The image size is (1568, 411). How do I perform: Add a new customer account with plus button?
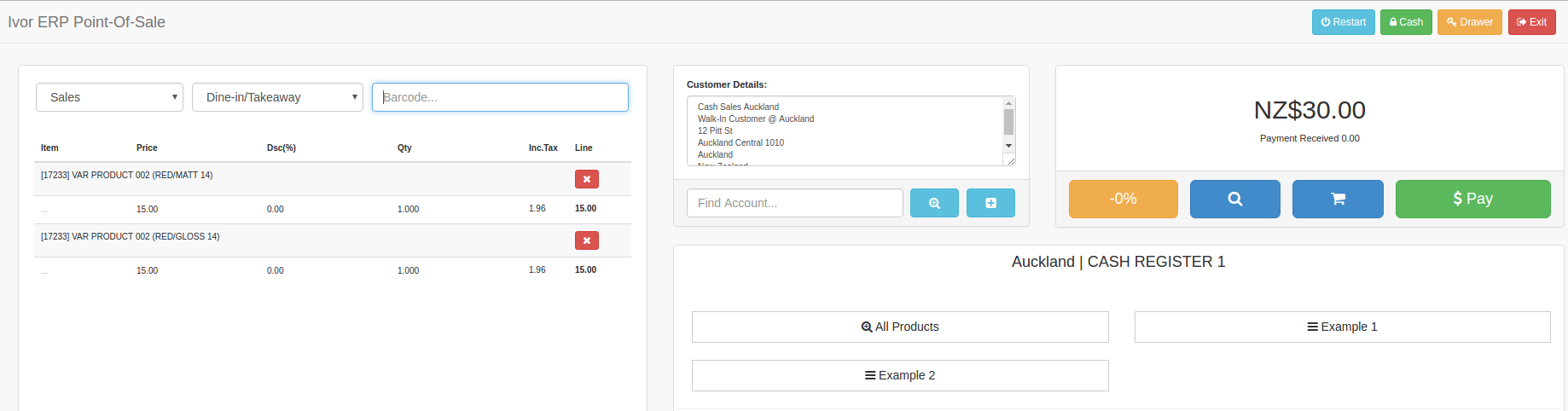coord(990,203)
